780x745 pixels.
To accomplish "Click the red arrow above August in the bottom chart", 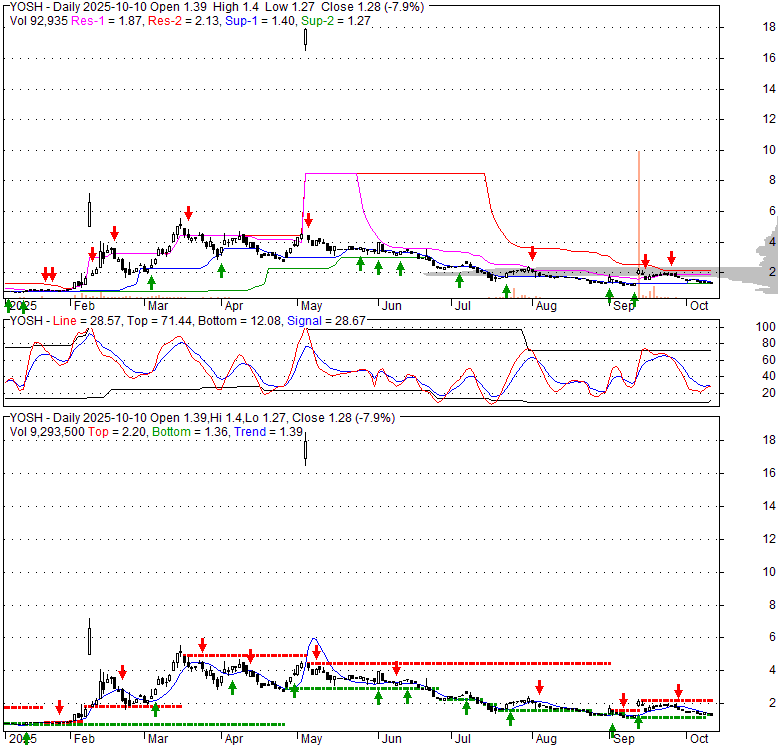I will [539, 686].
